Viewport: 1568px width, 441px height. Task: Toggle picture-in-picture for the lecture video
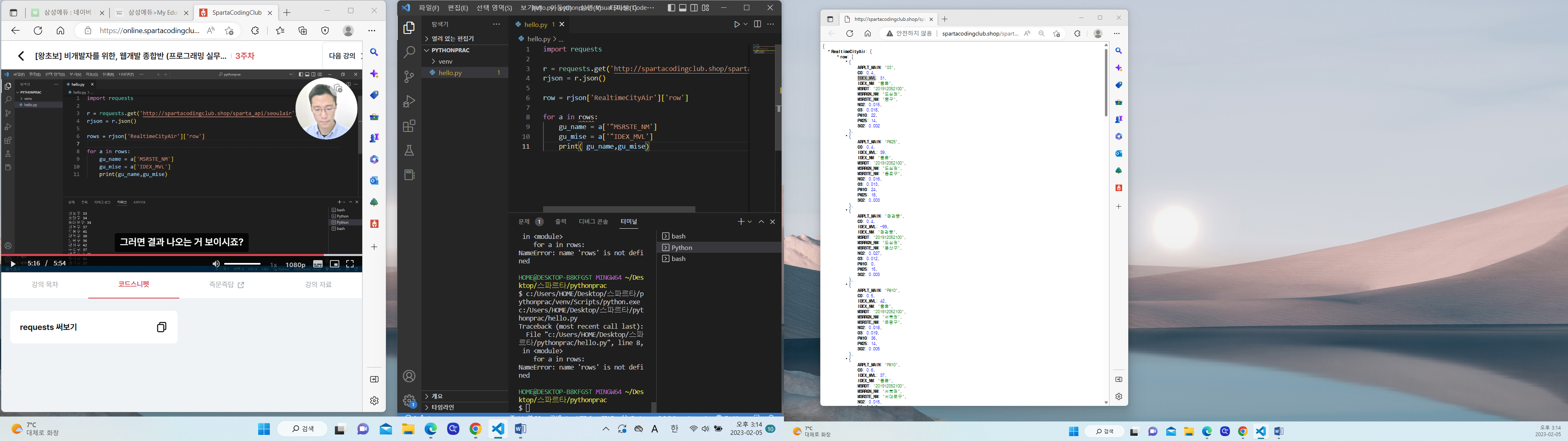[334, 264]
